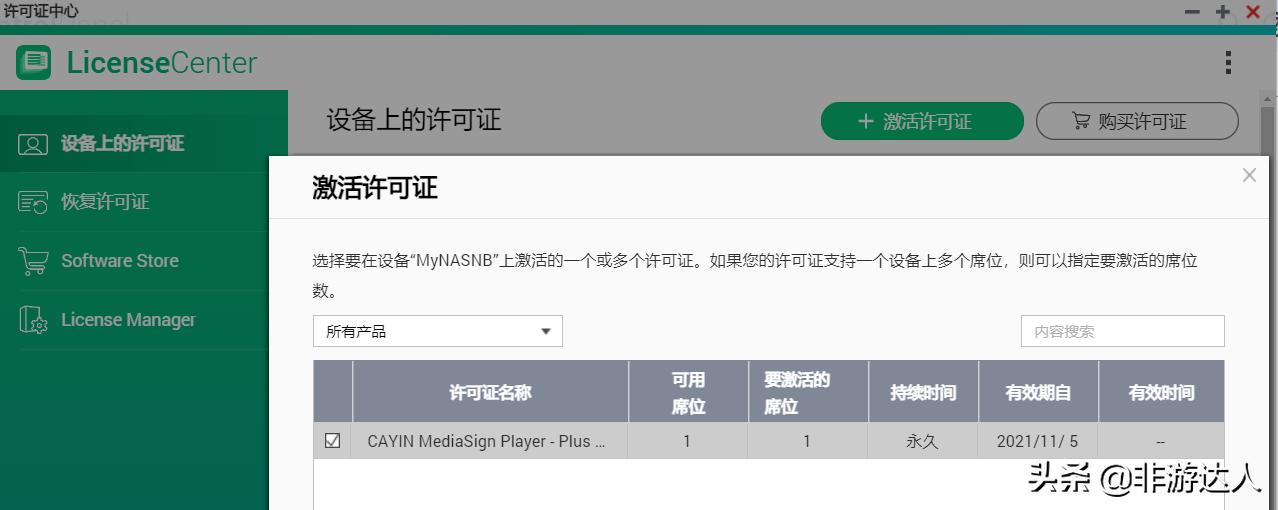Click the 激活许可证 green button
The width and height of the screenshot is (1278, 510).
[x=922, y=121]
